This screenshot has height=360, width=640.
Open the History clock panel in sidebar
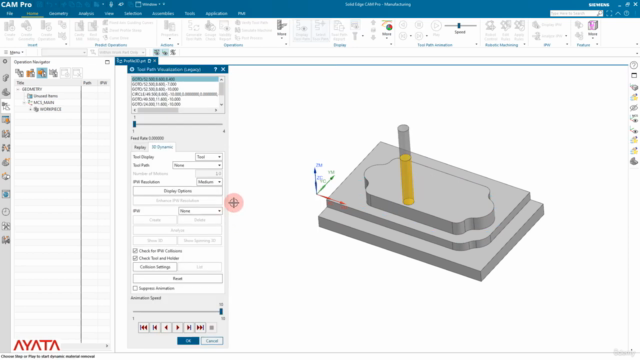(x=6, y=212)
